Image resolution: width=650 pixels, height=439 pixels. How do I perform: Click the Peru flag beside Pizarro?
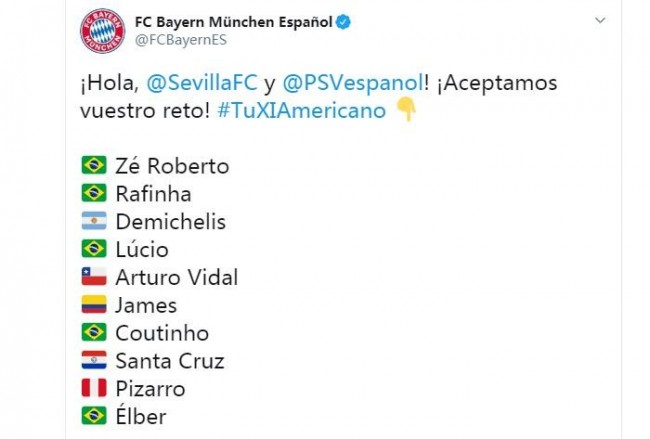(94, 388)
